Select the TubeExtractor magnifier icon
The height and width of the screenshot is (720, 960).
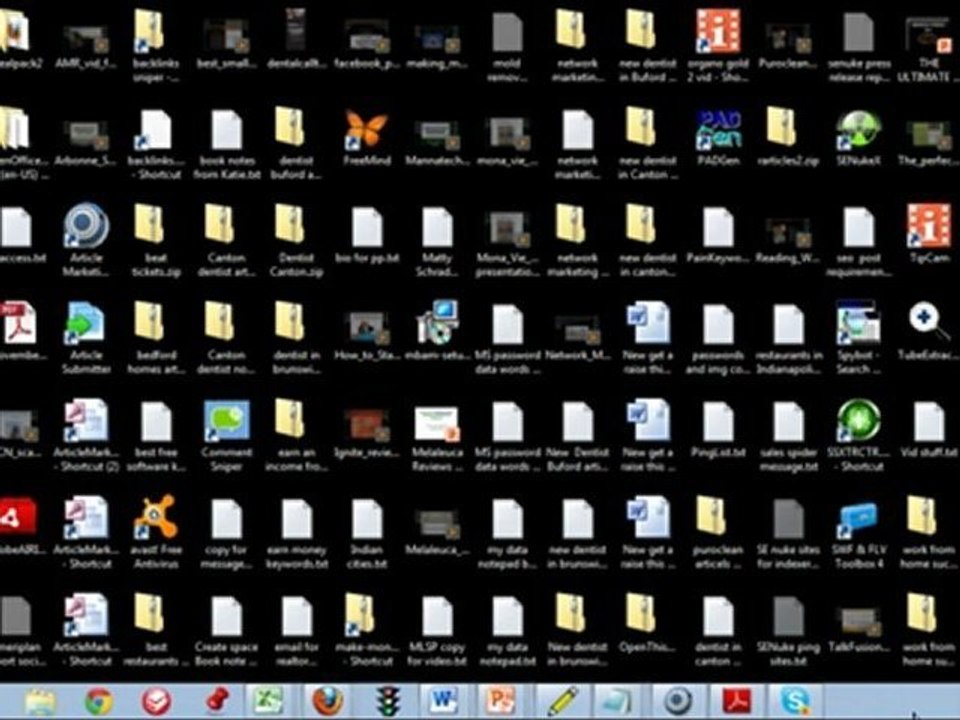pos(929,331)
